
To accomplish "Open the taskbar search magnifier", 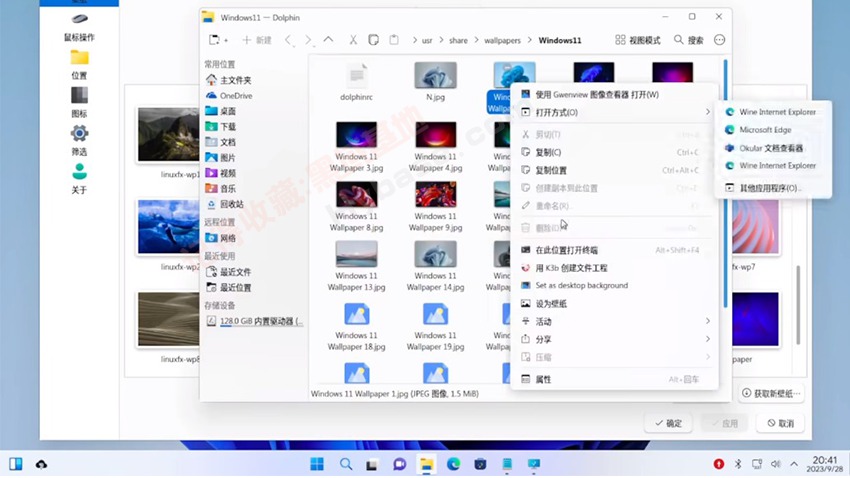I will 346,464.
